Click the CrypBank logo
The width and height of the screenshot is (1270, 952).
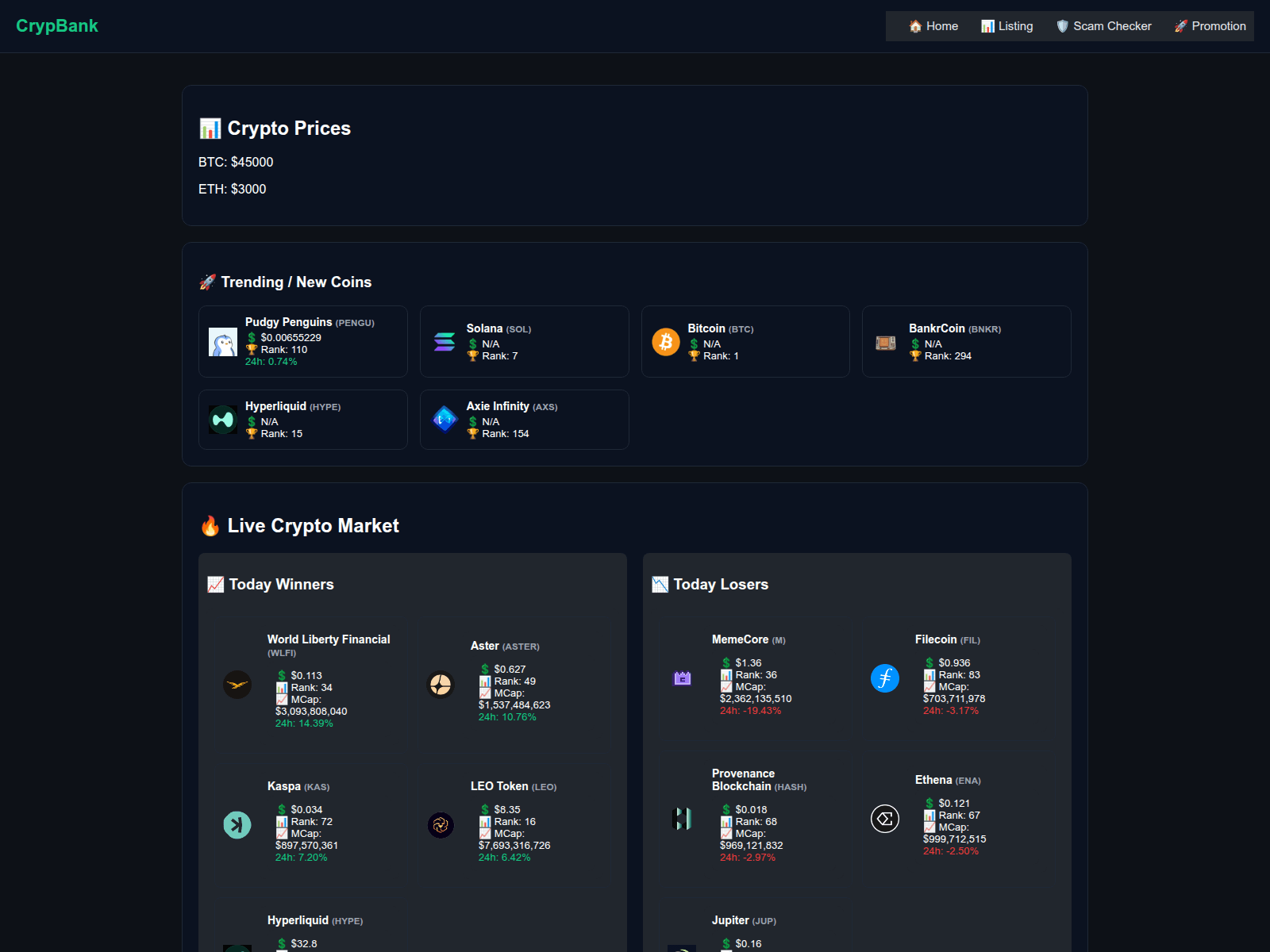(x=56, y=25)
